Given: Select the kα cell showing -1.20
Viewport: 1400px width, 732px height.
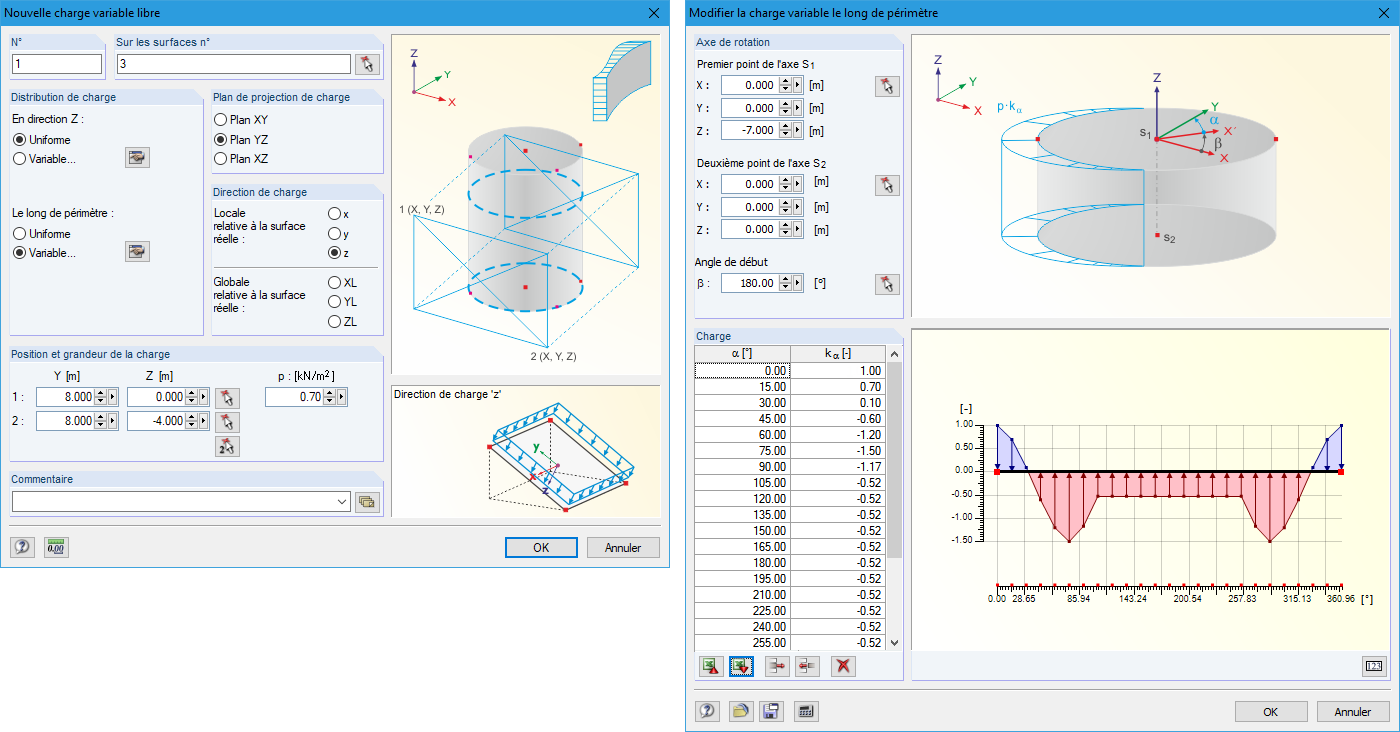Looking at the screenshot, I should click(838, 434).
